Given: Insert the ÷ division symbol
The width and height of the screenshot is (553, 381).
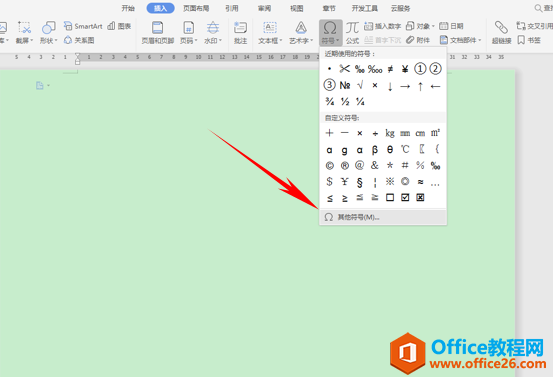Looking at the screenshot, I should (375, 133).
